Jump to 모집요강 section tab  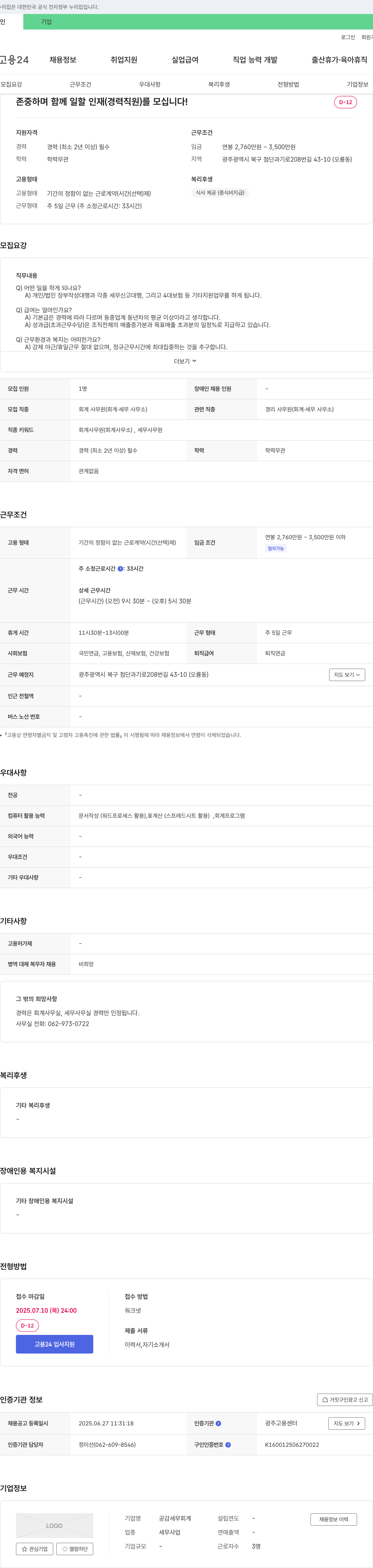click(x=11, y=85)
